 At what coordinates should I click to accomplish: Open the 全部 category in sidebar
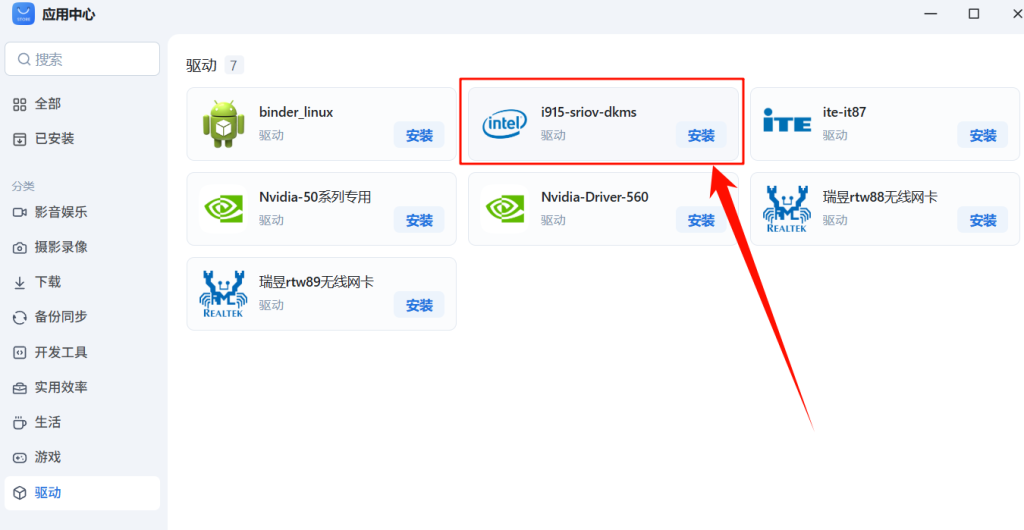coord(47,104)
